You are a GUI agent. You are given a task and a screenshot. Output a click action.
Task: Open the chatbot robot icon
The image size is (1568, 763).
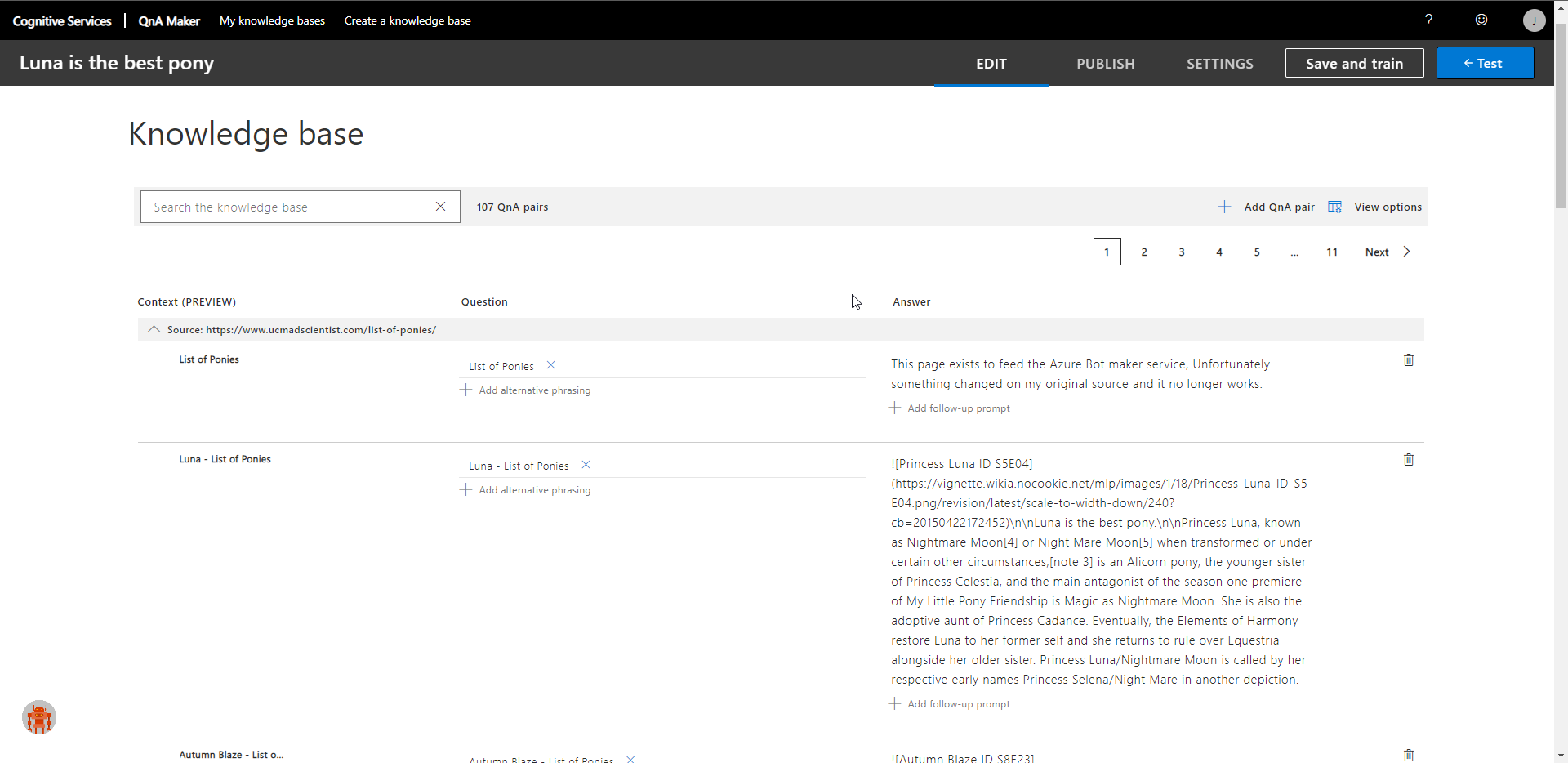click(39, 717)
